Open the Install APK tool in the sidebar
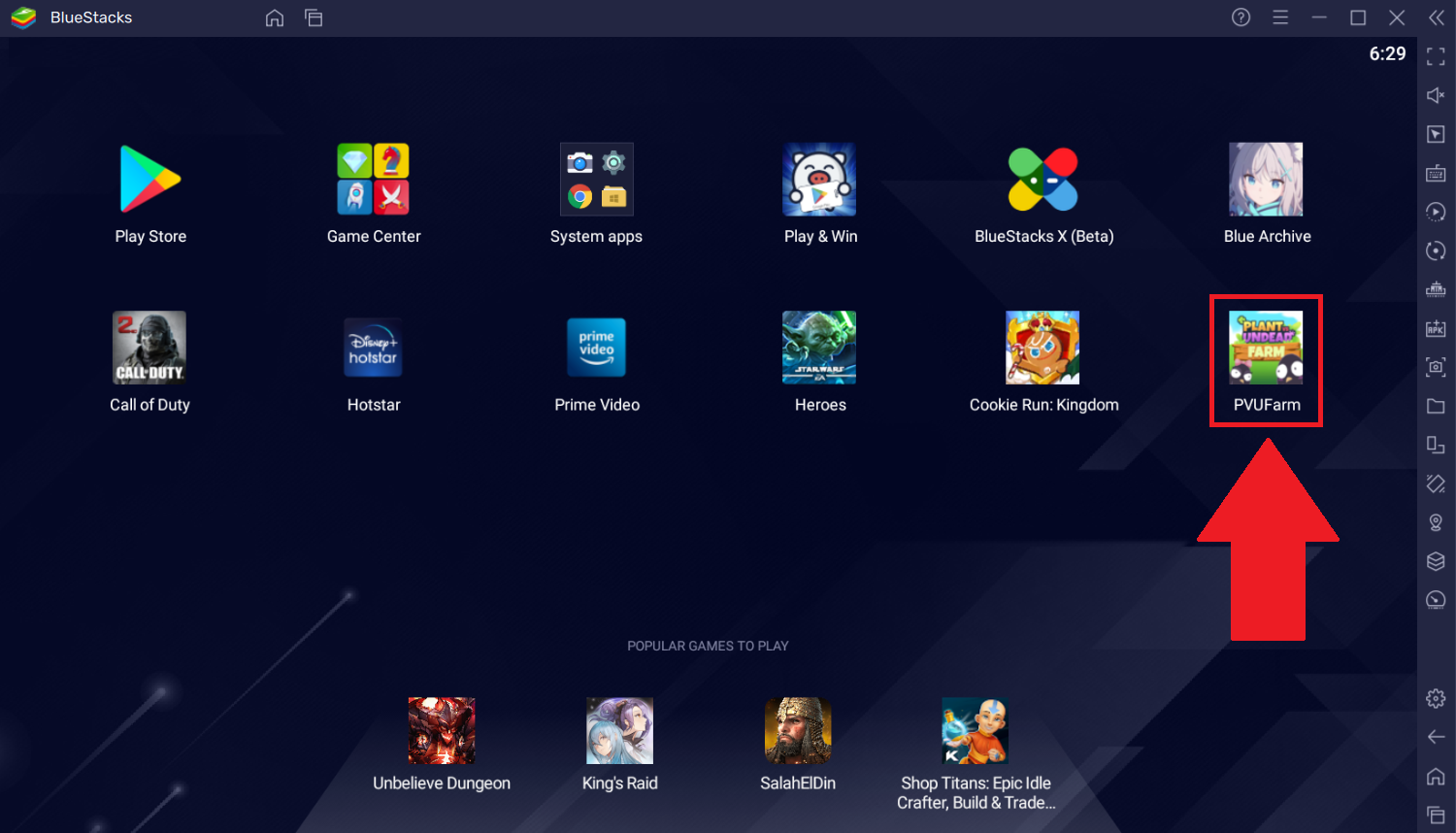 [x=1436, y=328]
